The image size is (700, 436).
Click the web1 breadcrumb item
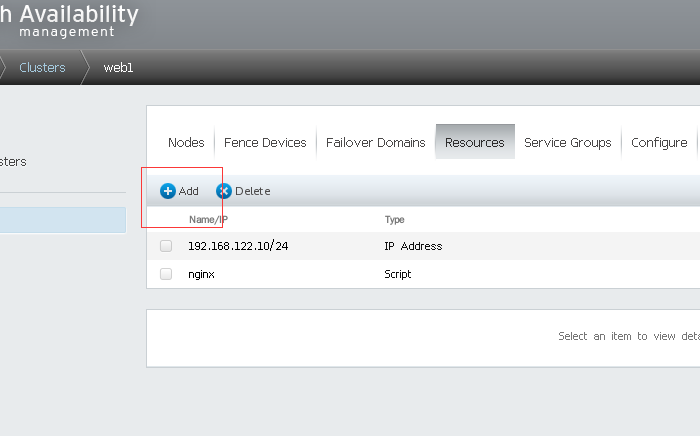118,68
